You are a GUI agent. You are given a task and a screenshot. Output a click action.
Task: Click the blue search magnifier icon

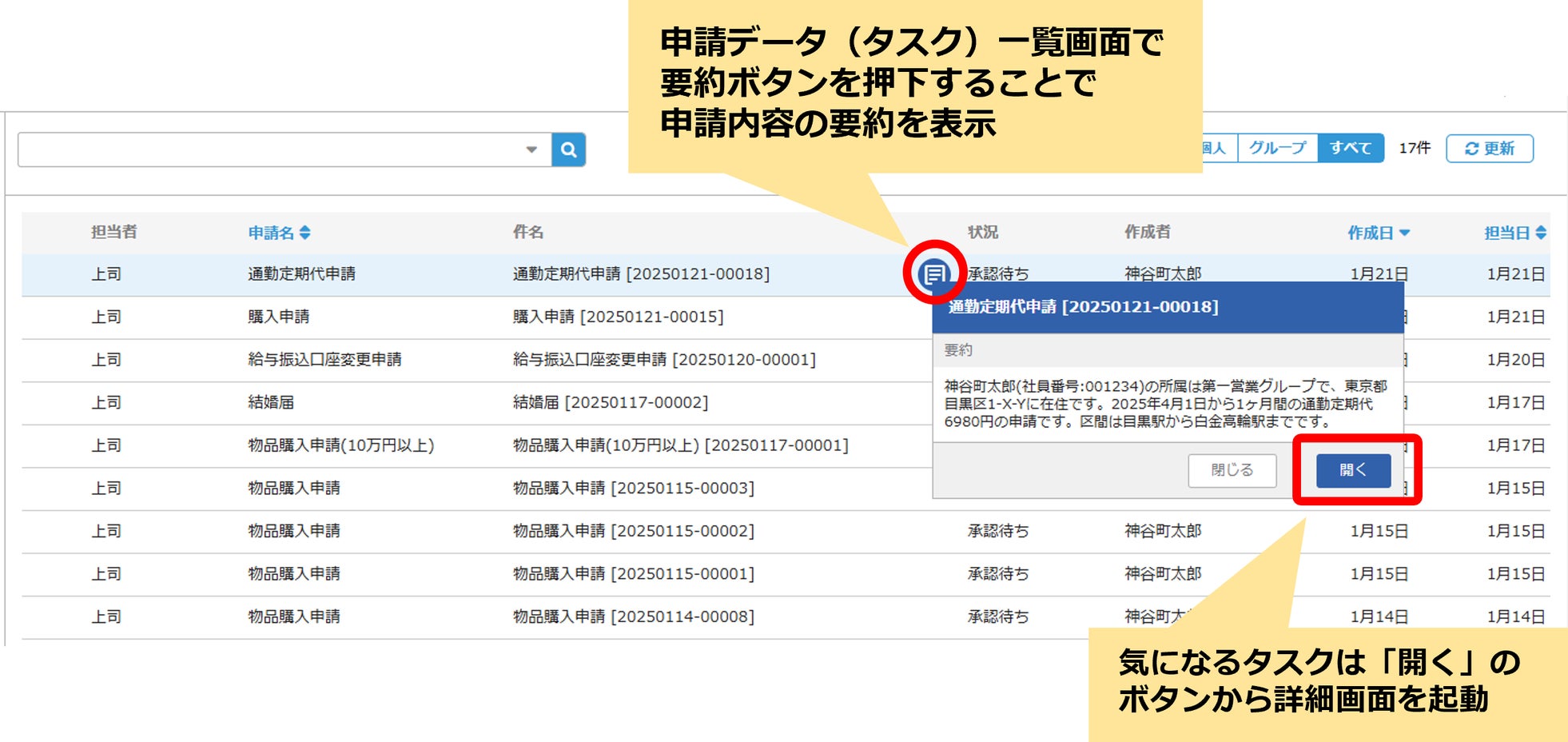coord(569,150)
